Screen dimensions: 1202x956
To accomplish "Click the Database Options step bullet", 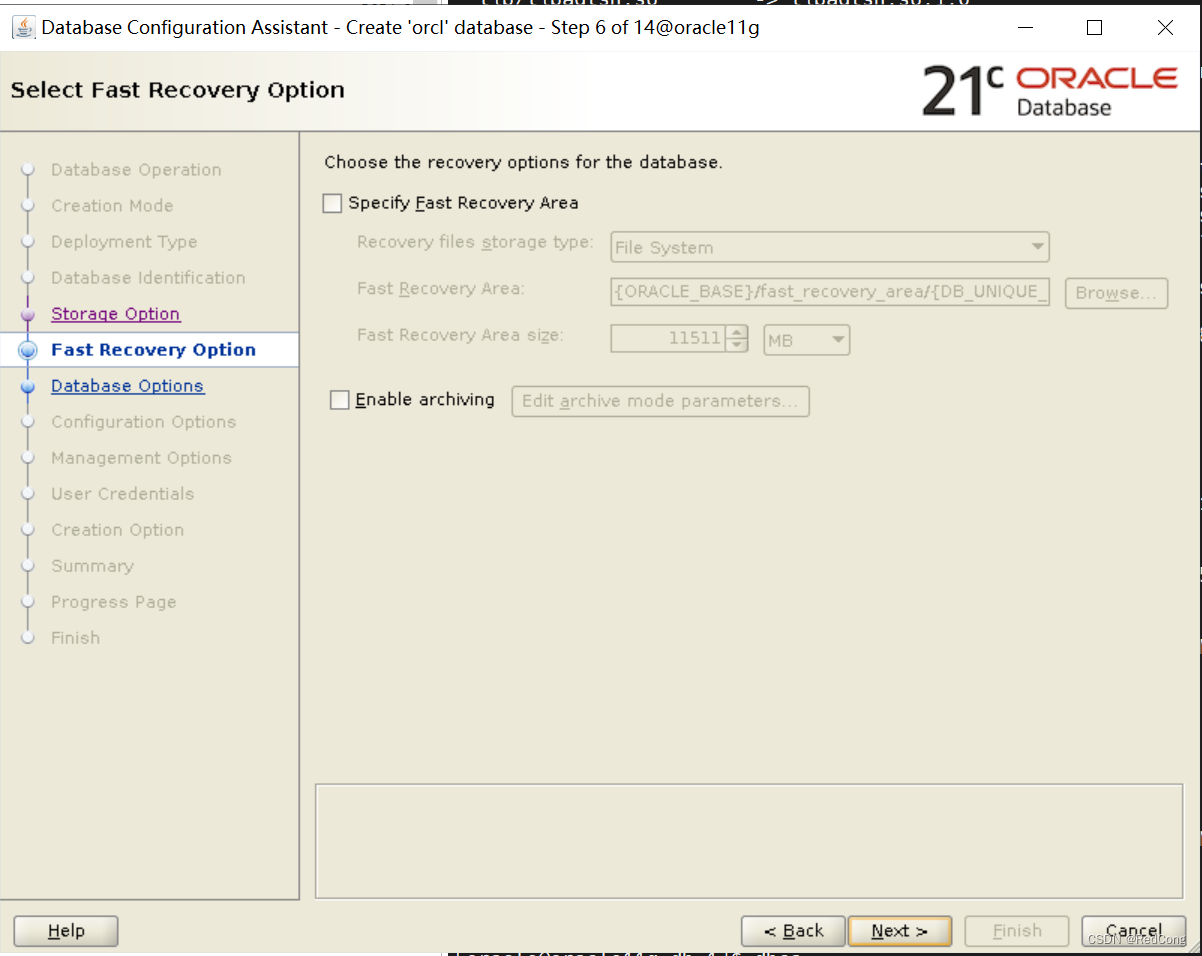I will point(28,386).
